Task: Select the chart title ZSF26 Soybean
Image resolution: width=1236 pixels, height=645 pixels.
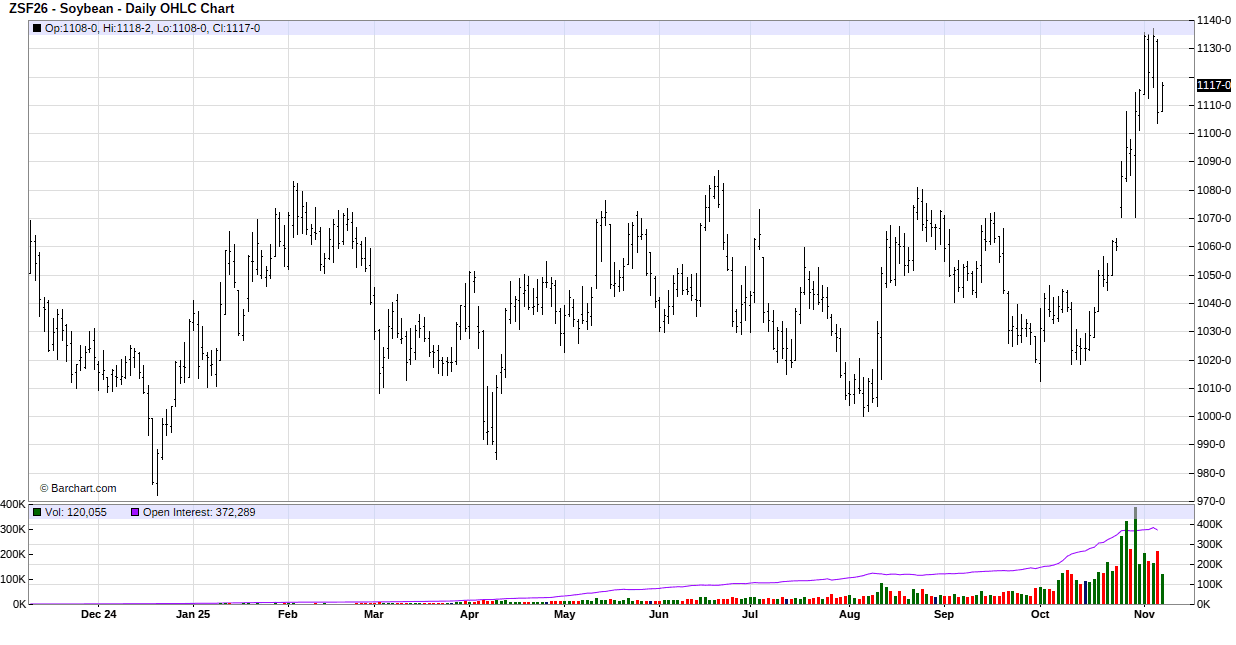Action: click(x=121, y=9)
